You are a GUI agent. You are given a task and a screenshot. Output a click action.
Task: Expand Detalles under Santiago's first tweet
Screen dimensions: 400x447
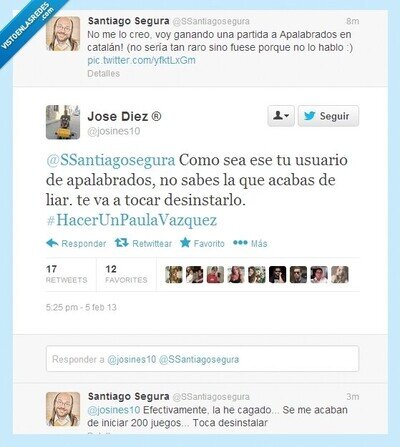(103, 73)
